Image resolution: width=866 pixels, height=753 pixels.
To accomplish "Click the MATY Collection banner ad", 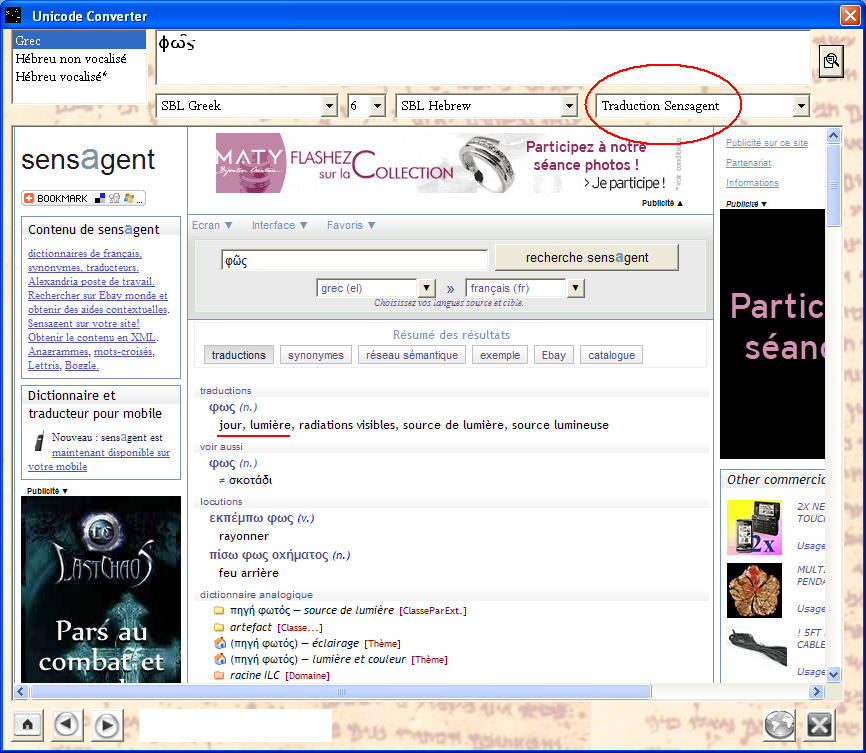I will point(450,164).
